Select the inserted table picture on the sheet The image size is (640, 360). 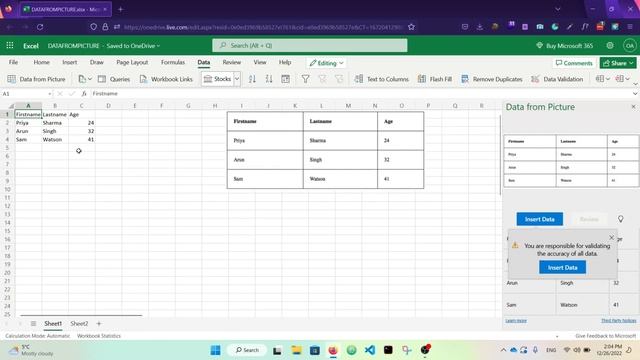pos(325,150)
